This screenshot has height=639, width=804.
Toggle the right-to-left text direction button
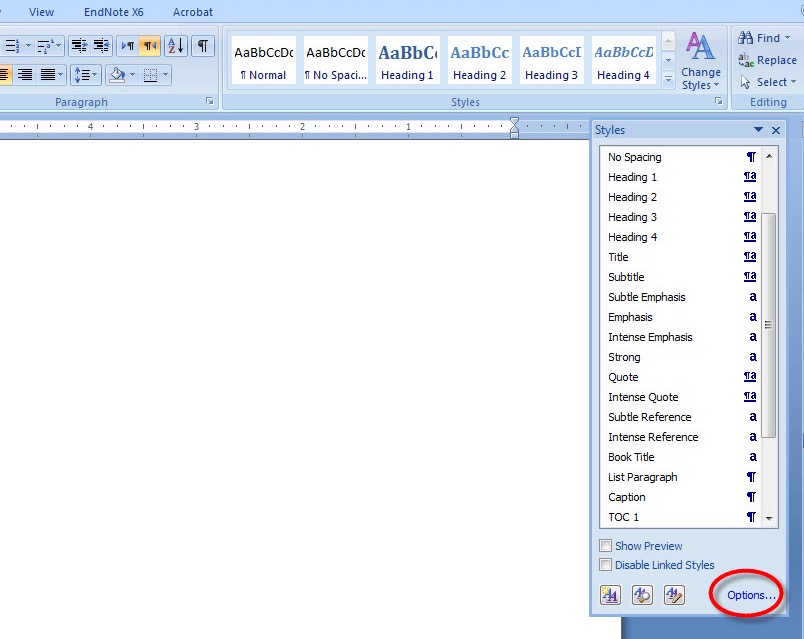click(150, 46)
